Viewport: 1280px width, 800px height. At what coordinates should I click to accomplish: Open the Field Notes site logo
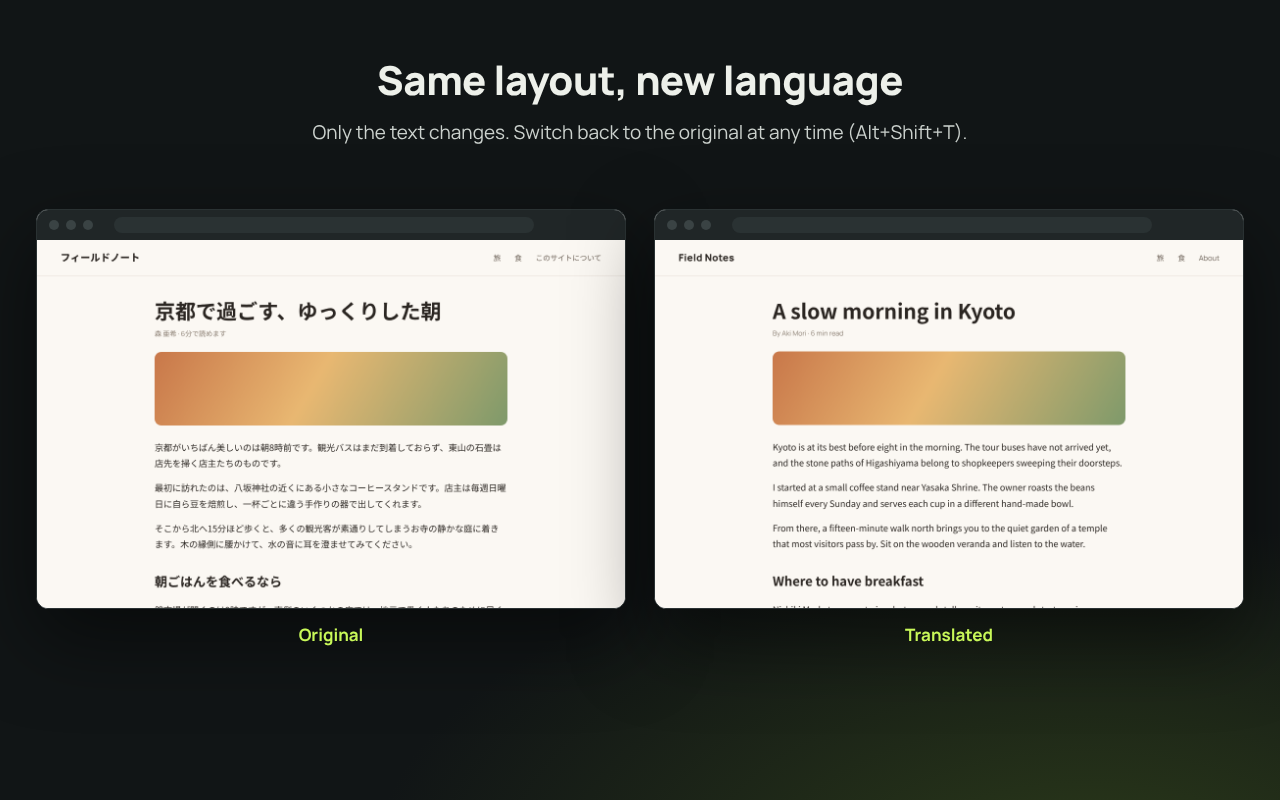(x=706, y=258)
